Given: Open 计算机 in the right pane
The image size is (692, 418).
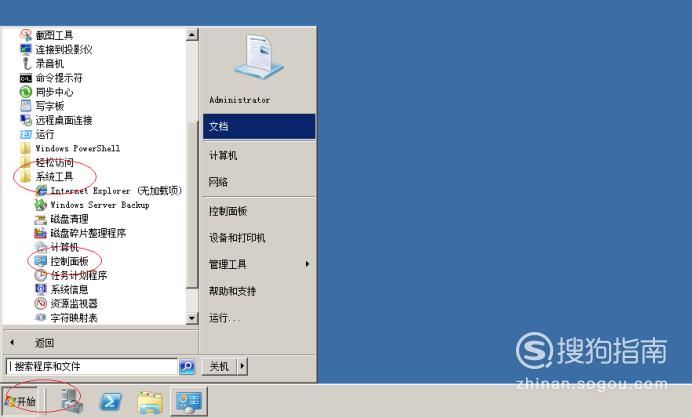Looking at the screenshot, I should (259, 155).
